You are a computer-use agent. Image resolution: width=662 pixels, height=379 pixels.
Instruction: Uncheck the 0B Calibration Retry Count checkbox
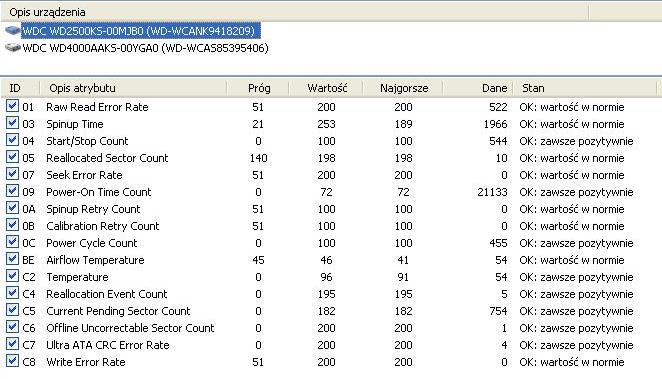12,225
